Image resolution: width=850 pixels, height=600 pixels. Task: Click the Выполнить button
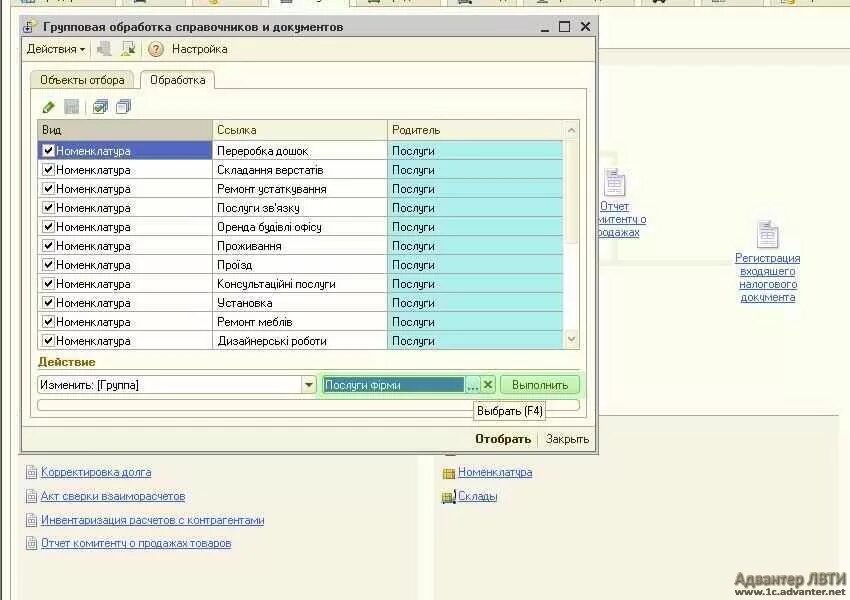point(540,385)
